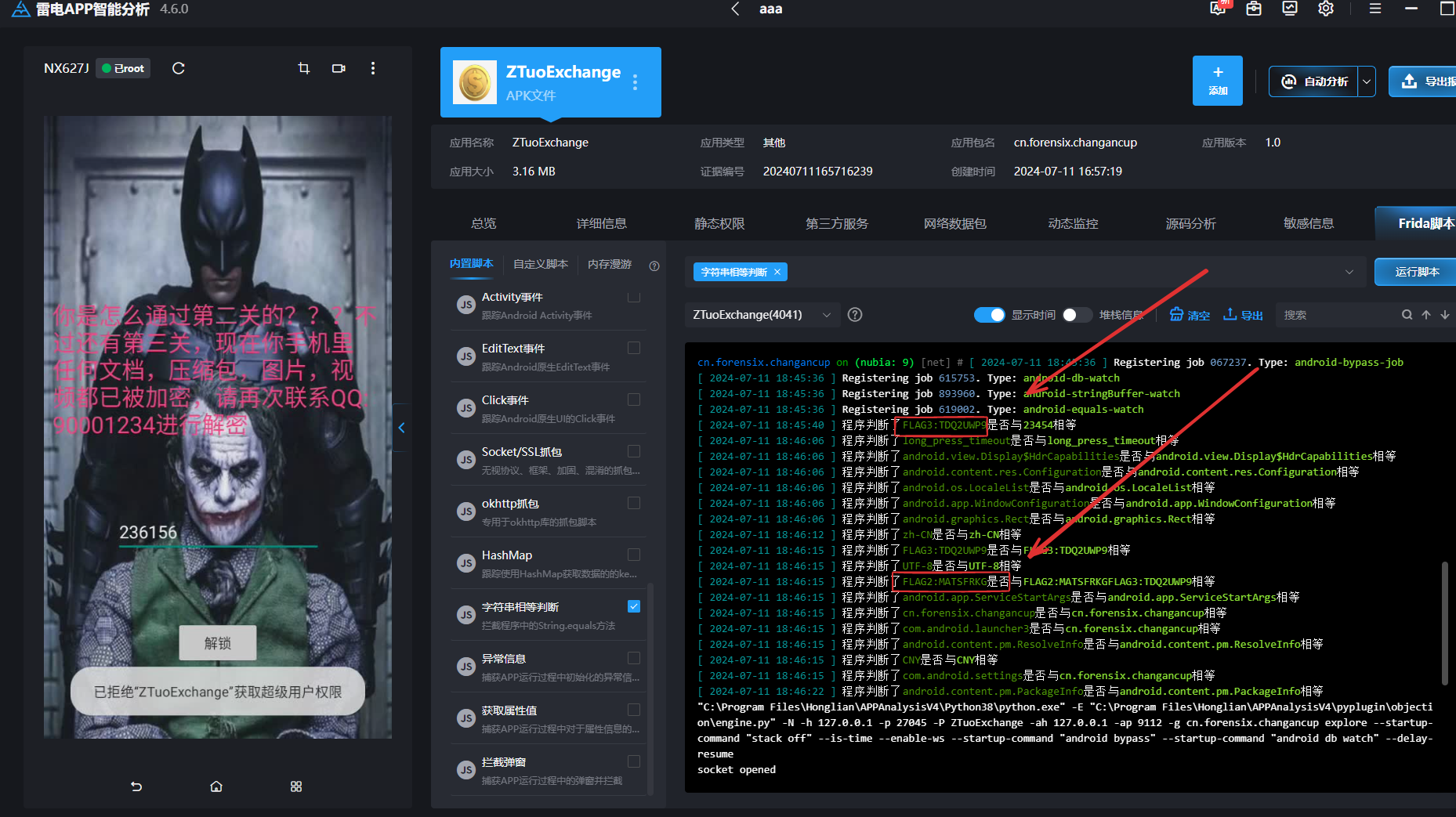Expand the selected scripts dropdown chevron
Image resolution: width=1456 pixels, height=817 pixels.
pos(1349,272)
